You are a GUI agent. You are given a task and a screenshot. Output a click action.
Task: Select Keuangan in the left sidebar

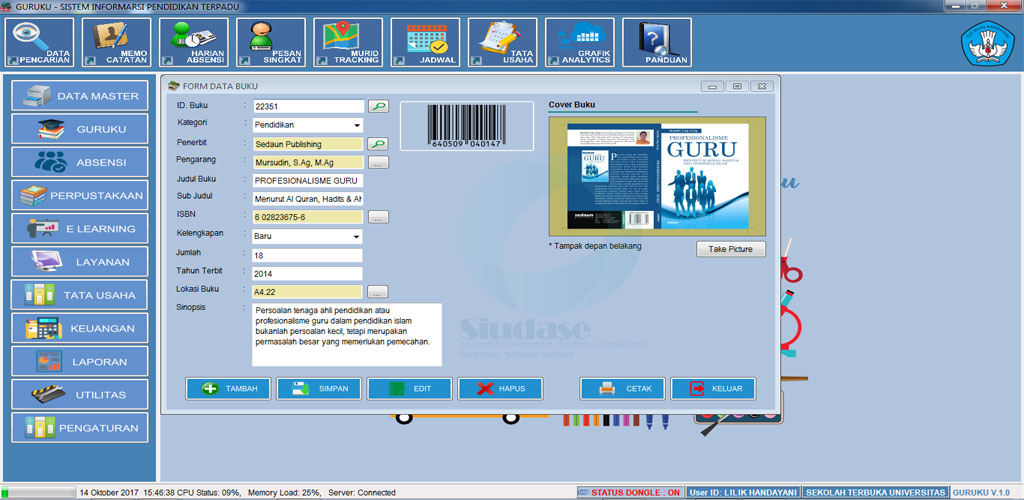click(80, 328)
